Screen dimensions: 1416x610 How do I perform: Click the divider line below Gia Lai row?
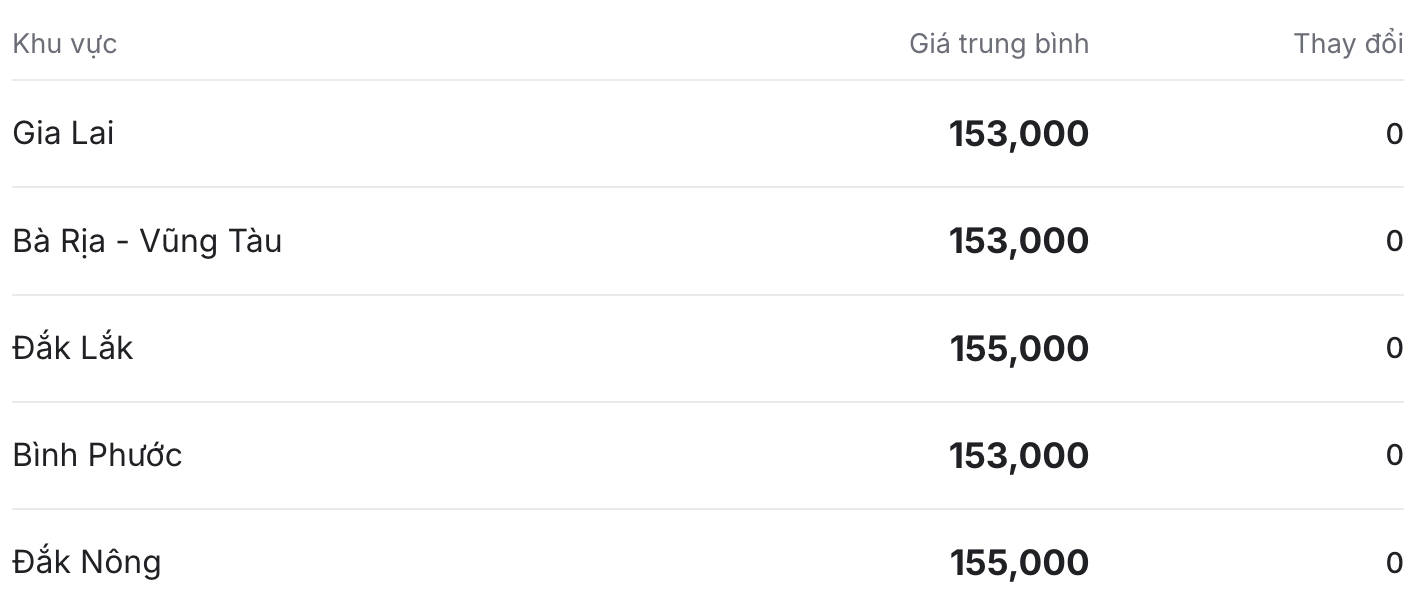point(708,187)
